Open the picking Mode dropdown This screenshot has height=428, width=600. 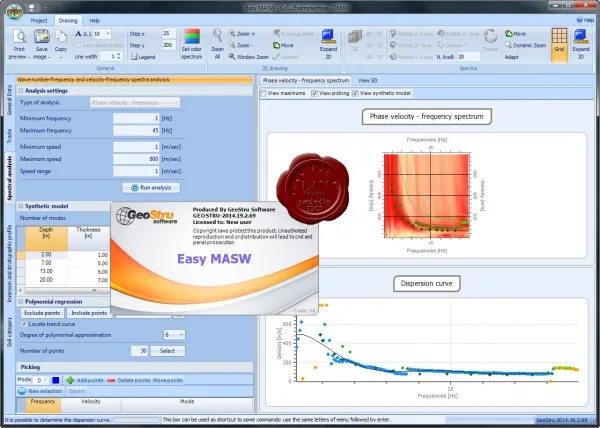pyautogui.click(x=41, y=380)
